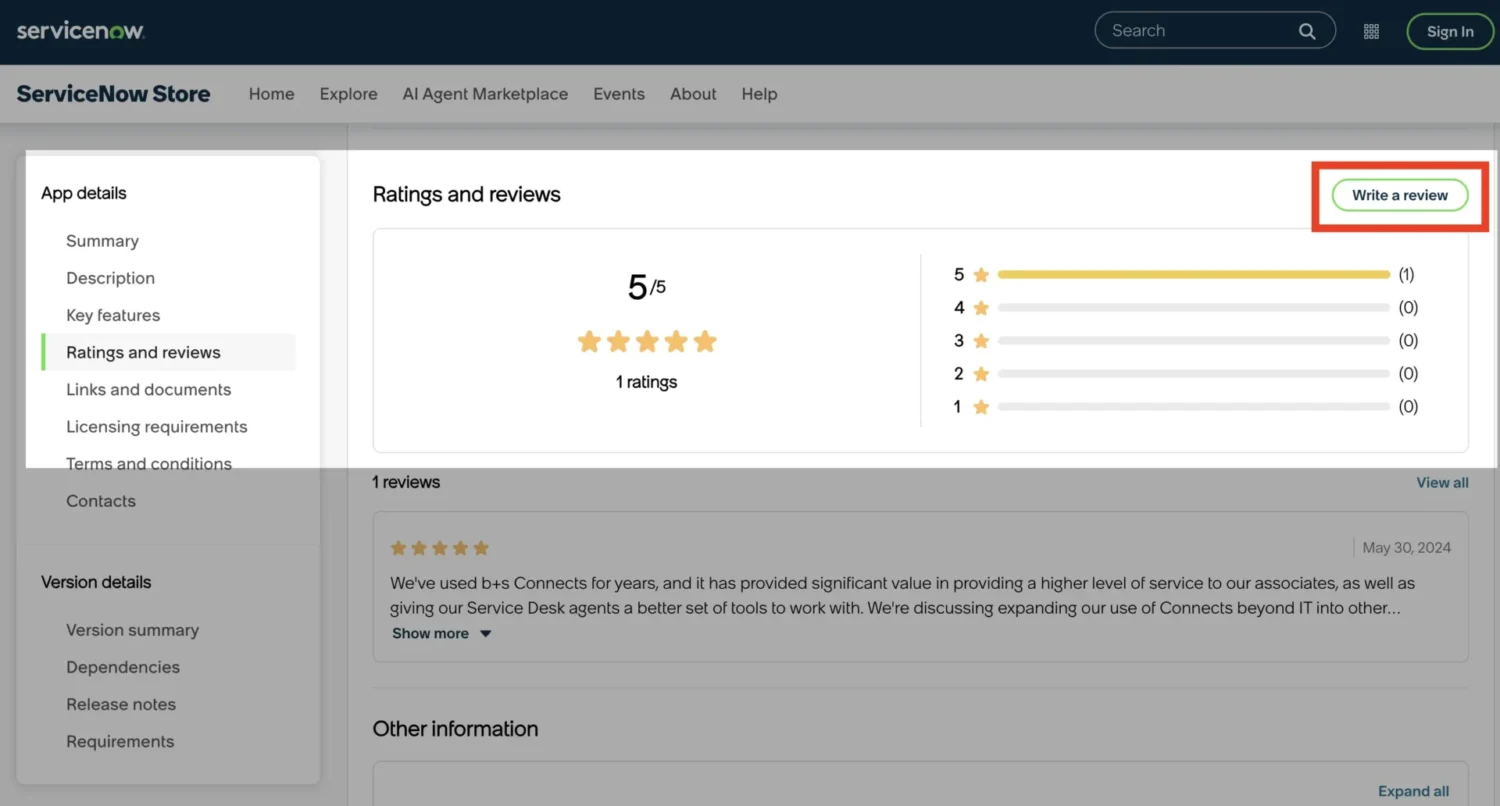Open the apps grid icon
The width and height of the screenshot is (1500, 806).
[x=1371, y=31]
